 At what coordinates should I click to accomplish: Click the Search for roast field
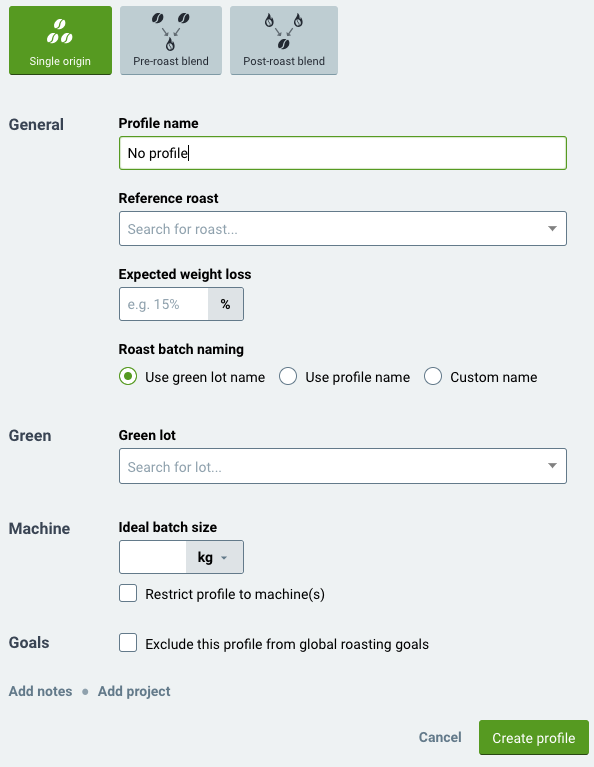(x=343, y=228)
